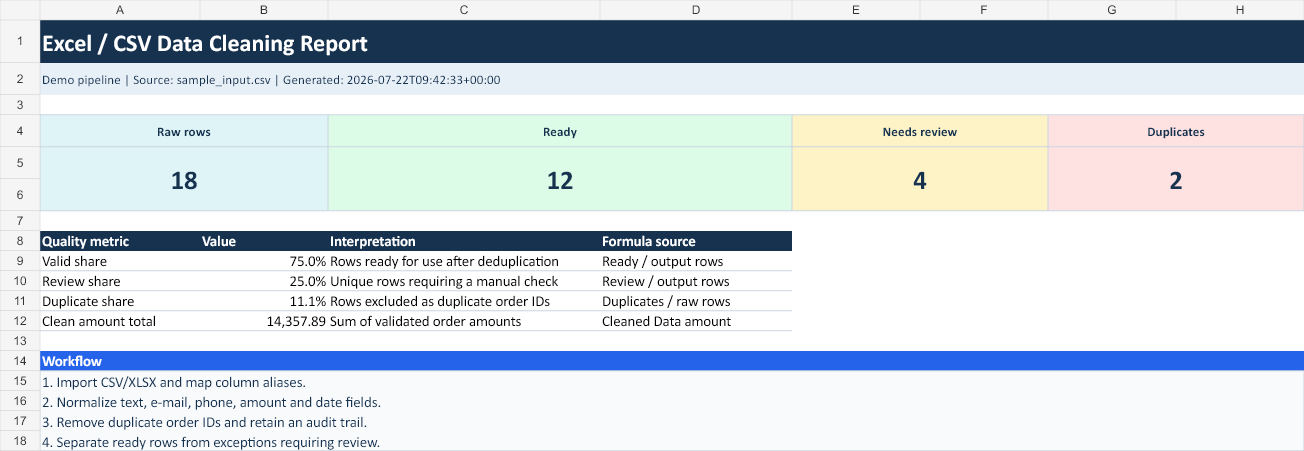1304x451 pixels.
Task: Click the 'Duplicate share' cell
Action: [120, 301]
